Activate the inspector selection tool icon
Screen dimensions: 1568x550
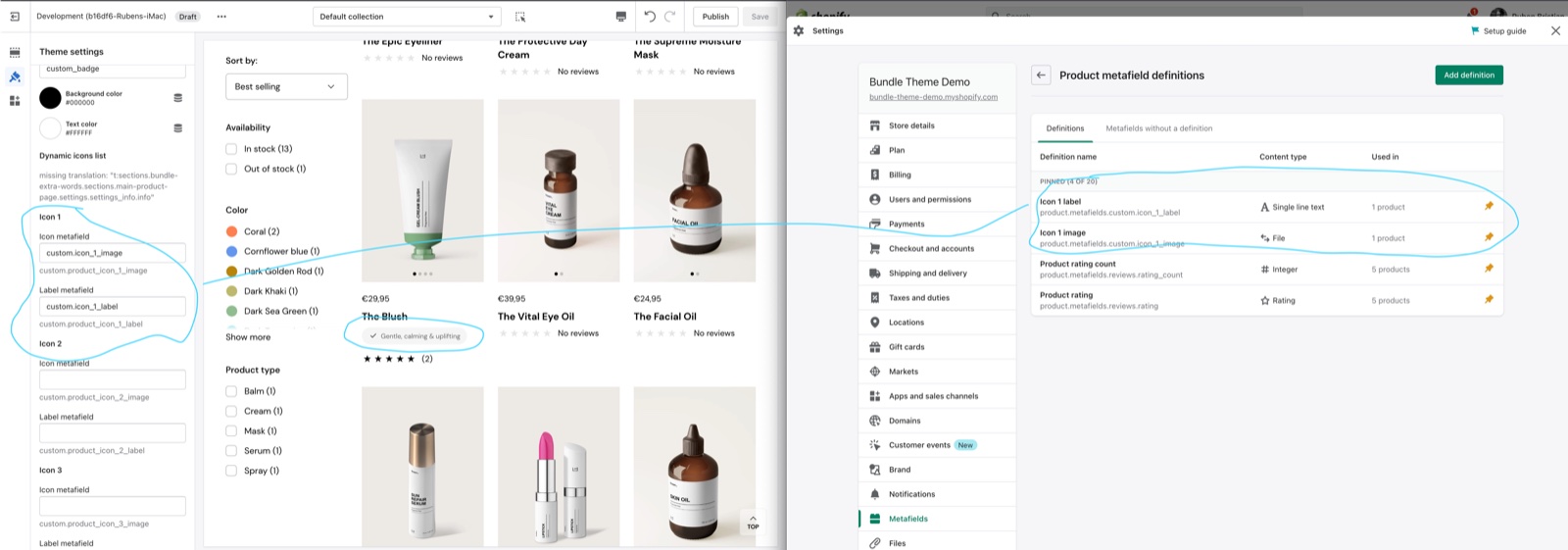pos(520,17)
